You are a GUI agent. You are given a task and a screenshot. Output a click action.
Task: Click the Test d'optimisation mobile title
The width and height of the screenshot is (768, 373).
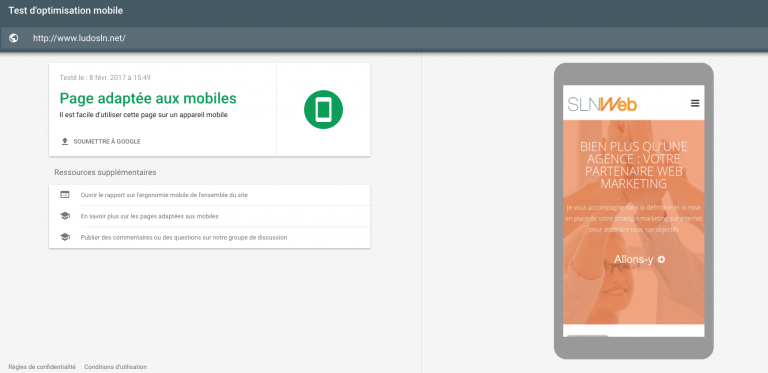[66, 10]
